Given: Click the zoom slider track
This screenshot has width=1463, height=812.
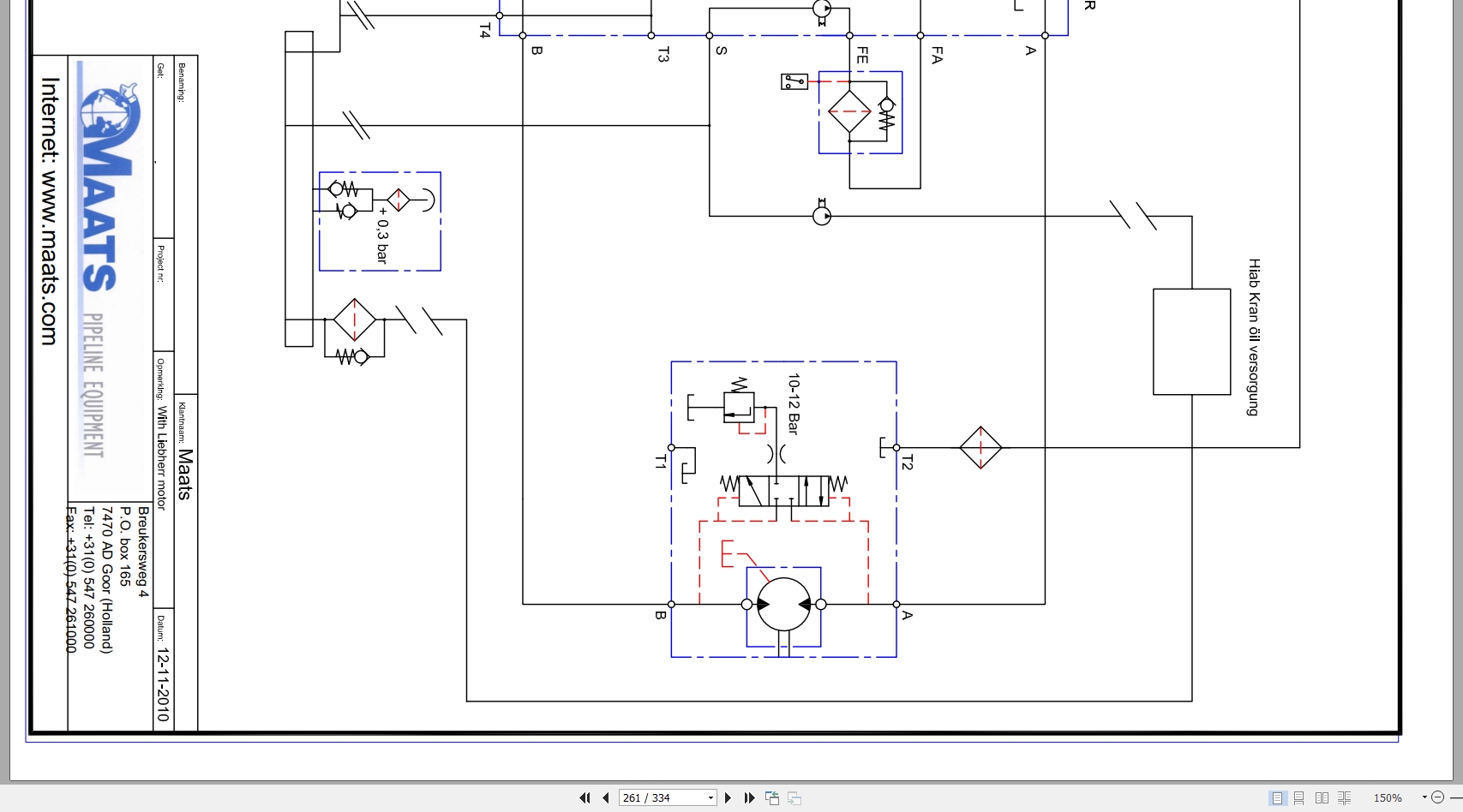Looking at the screenshot, I should (x=1458, y=797).
